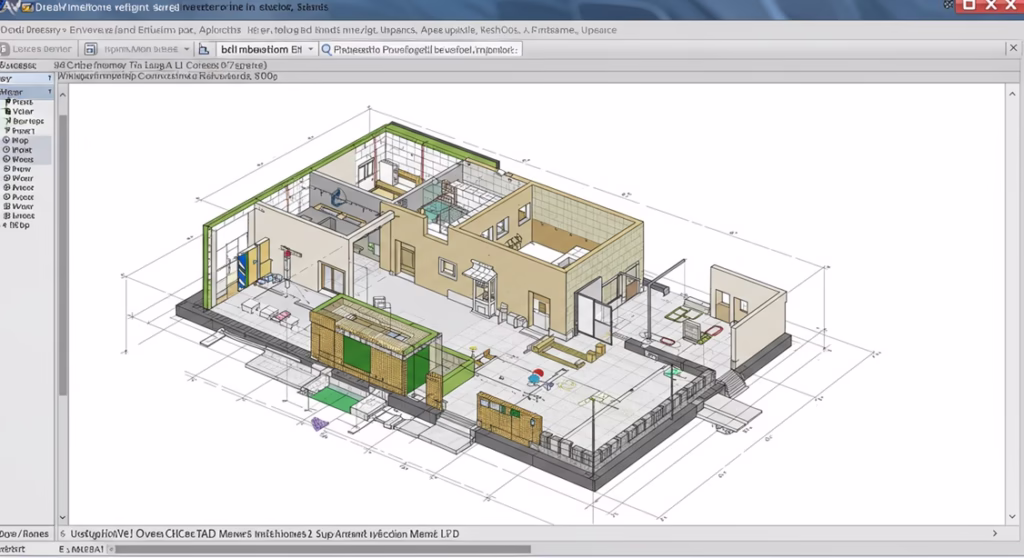Select the 'Mop' radio option in sidebar

click(7, 141)
